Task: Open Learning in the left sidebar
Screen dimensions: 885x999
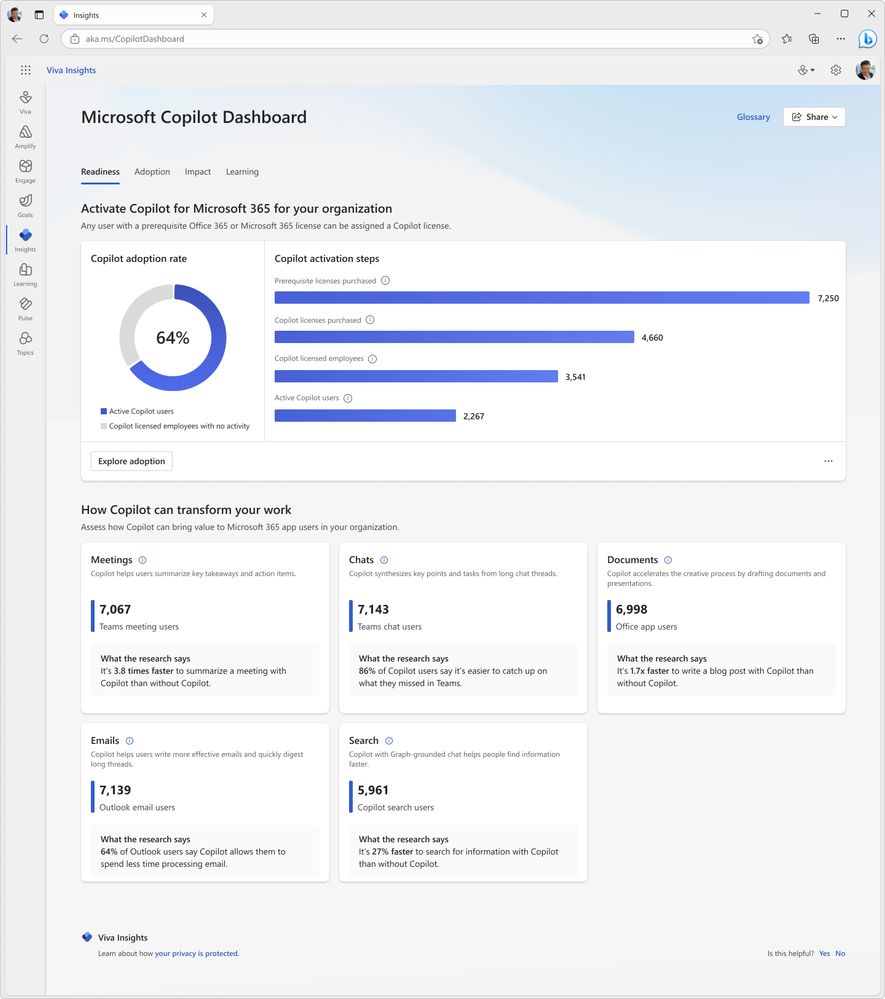Action: (25, 274)
